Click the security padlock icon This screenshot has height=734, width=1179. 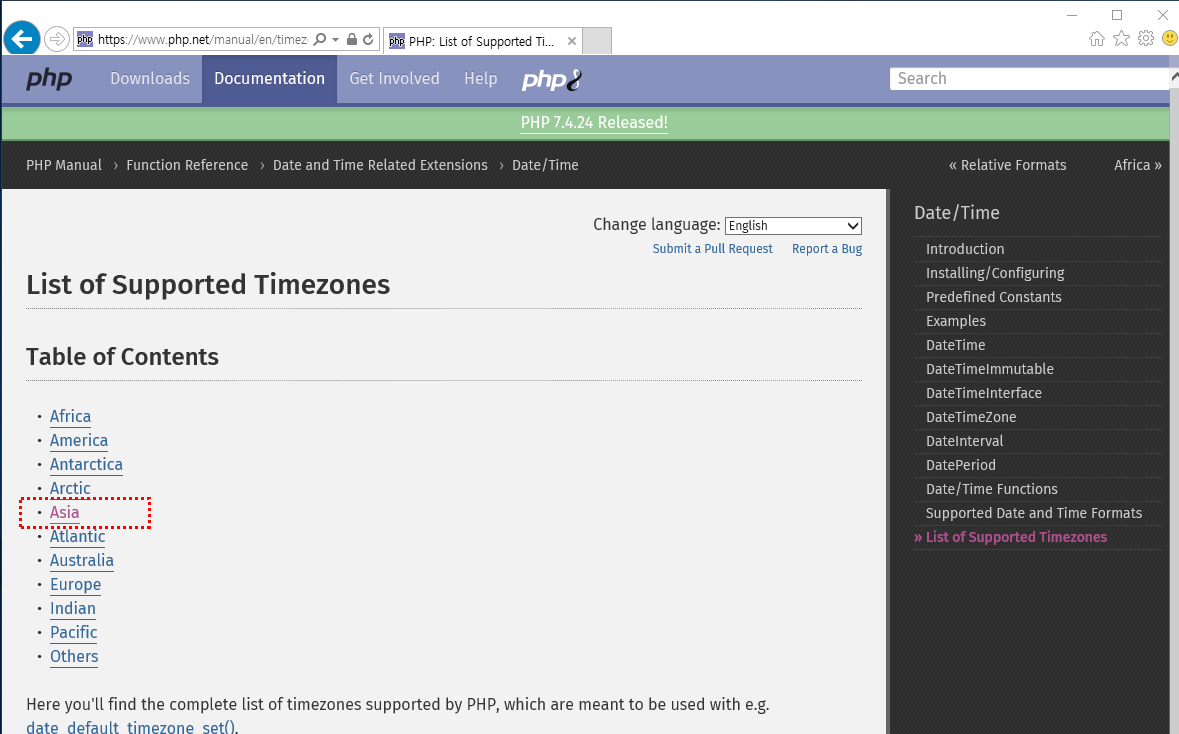coord(351,39)
